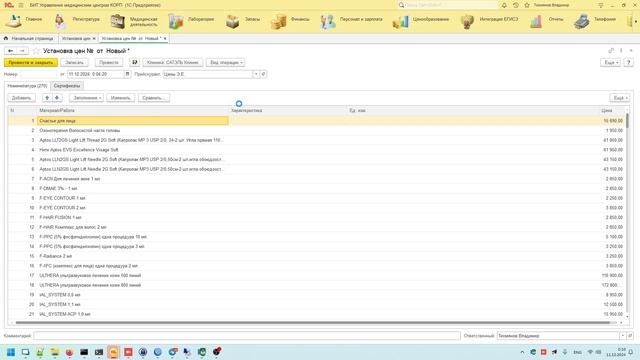The image size is (640, 360).
Task: Click the Изменить button
Action: coord(120,98)
